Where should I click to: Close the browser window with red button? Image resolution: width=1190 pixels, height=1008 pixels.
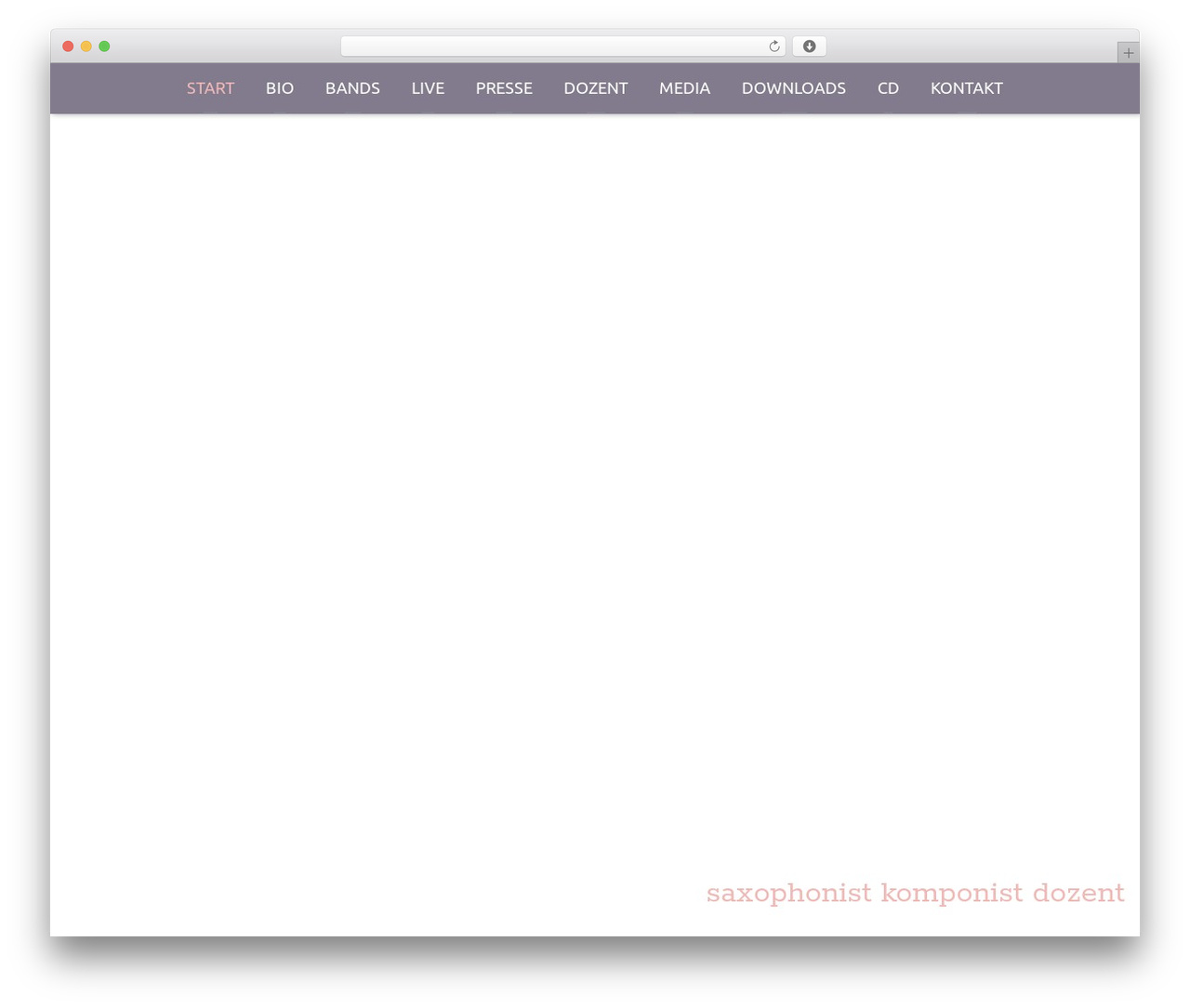tap(68, 46)
